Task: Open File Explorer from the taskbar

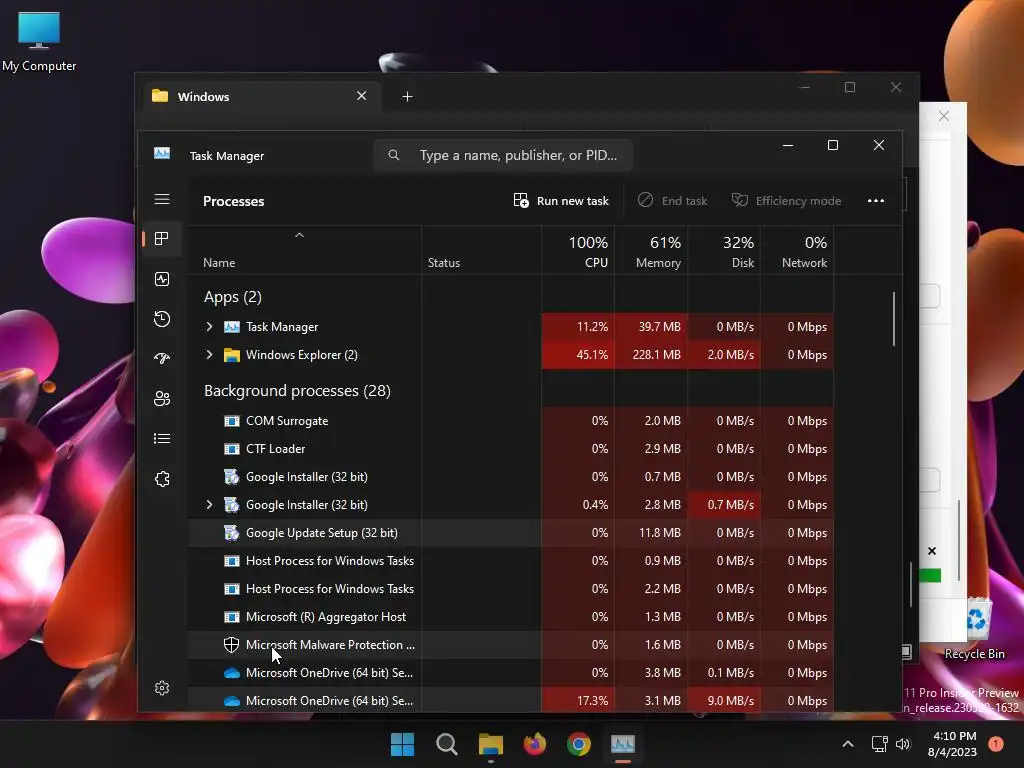Action: (490, 744)
